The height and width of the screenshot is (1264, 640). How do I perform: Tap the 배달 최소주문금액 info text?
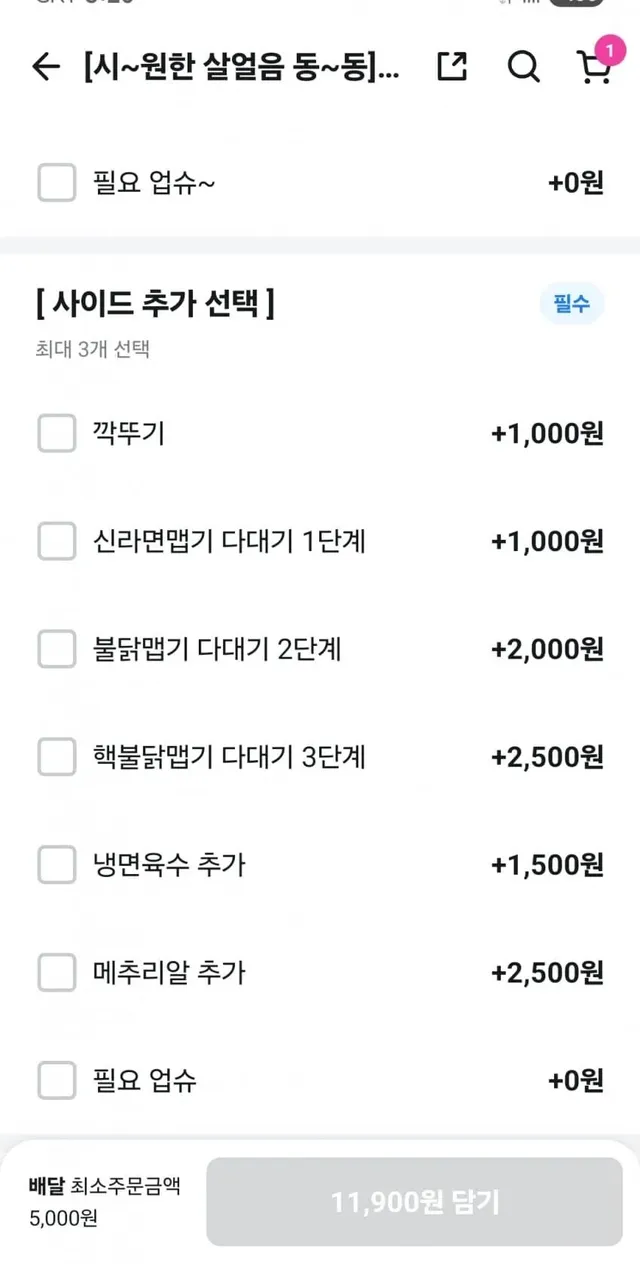pyautogui.click(x=105, y=1202)
